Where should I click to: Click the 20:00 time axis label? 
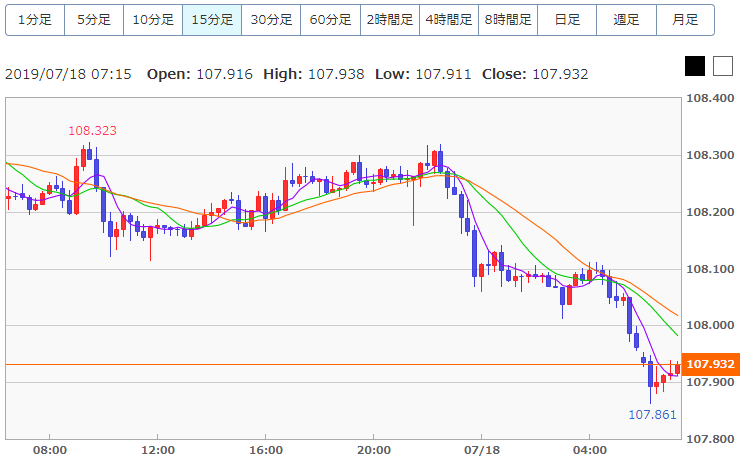pyautogui.click(x=373, y=450)
